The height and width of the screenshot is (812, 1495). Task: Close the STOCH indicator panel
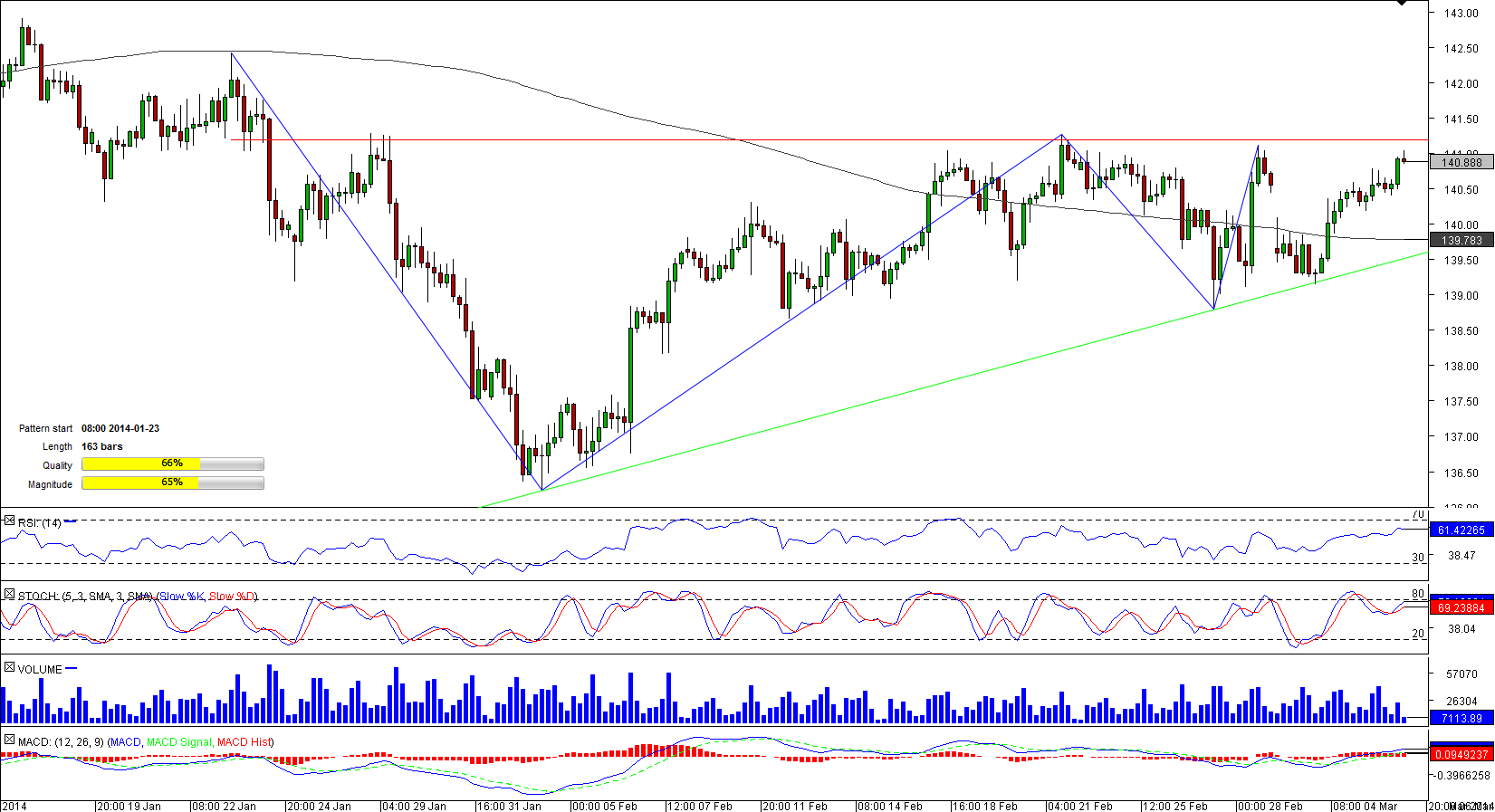[9, 595]
